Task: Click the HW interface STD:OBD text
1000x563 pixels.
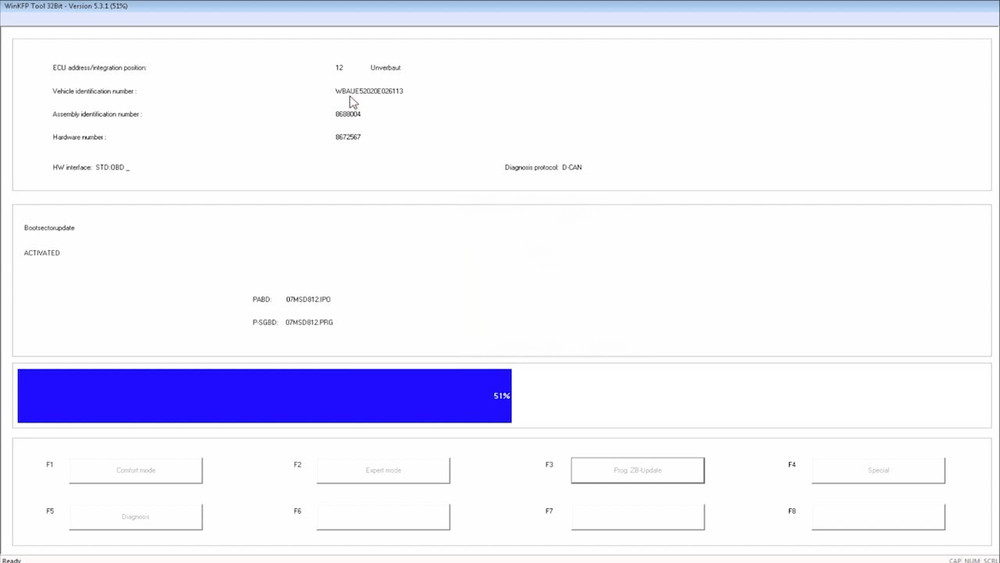Action: [x=91, y=168]
